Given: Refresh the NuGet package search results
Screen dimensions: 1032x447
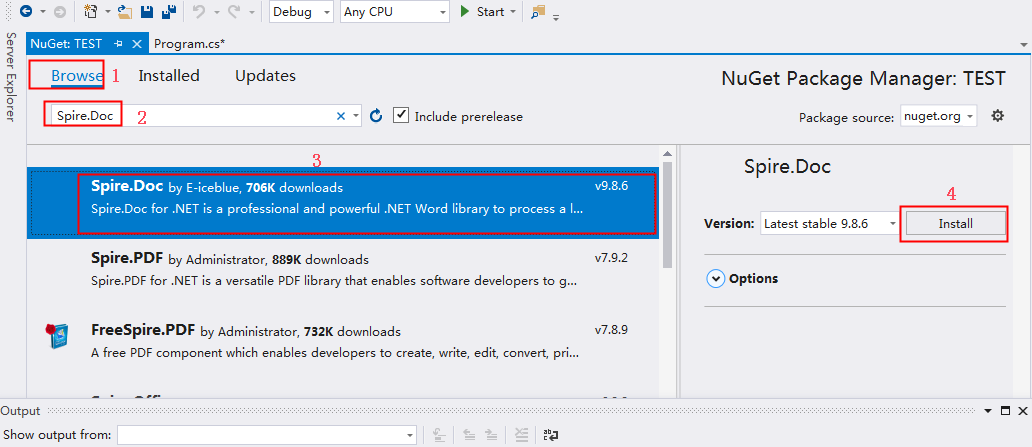Looking at the screenshot, I should pyautogui.click(x=376, y=116).
